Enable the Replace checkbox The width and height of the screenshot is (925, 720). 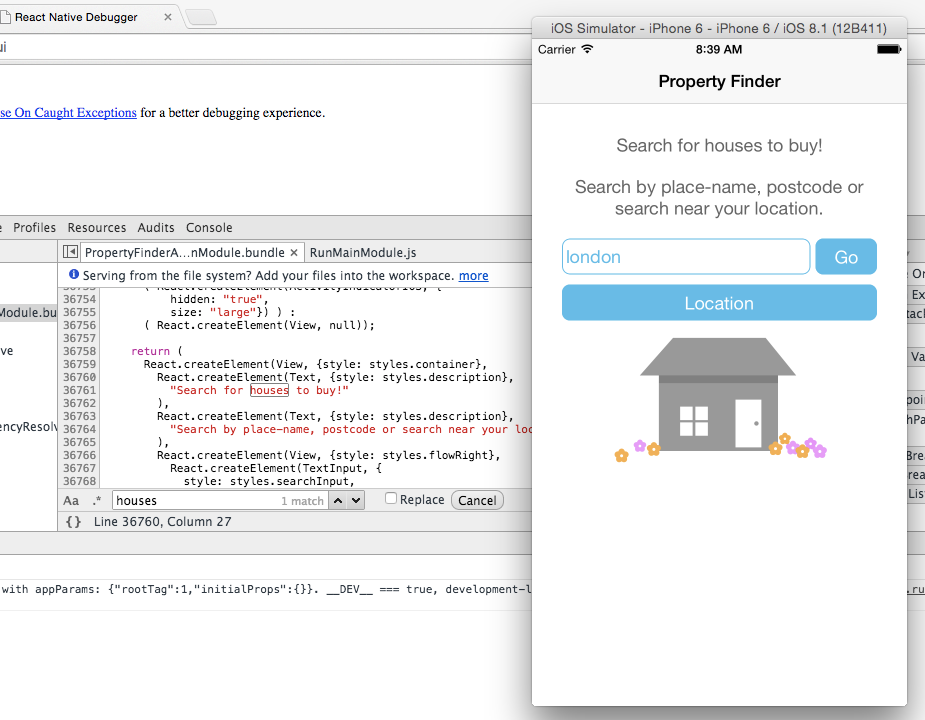tap(391, 499)
